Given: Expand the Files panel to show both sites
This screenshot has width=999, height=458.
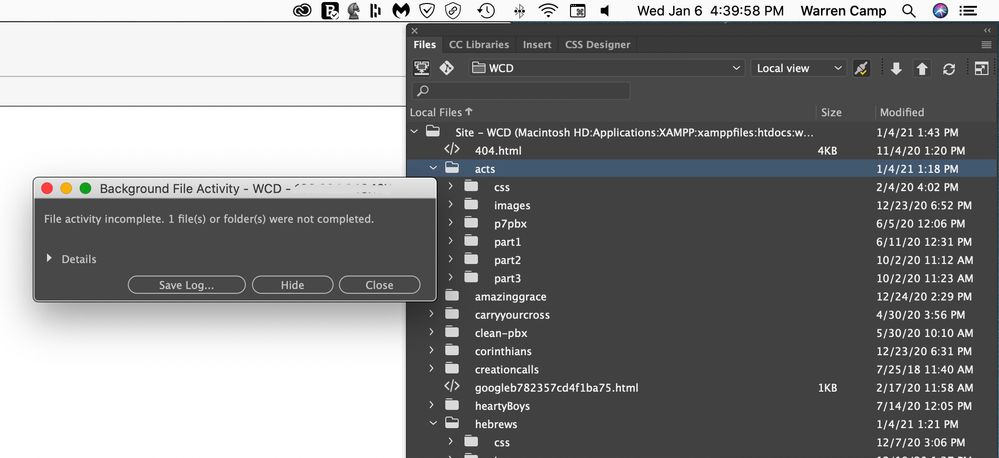Looking at the screenshot, I should point(981,69).
